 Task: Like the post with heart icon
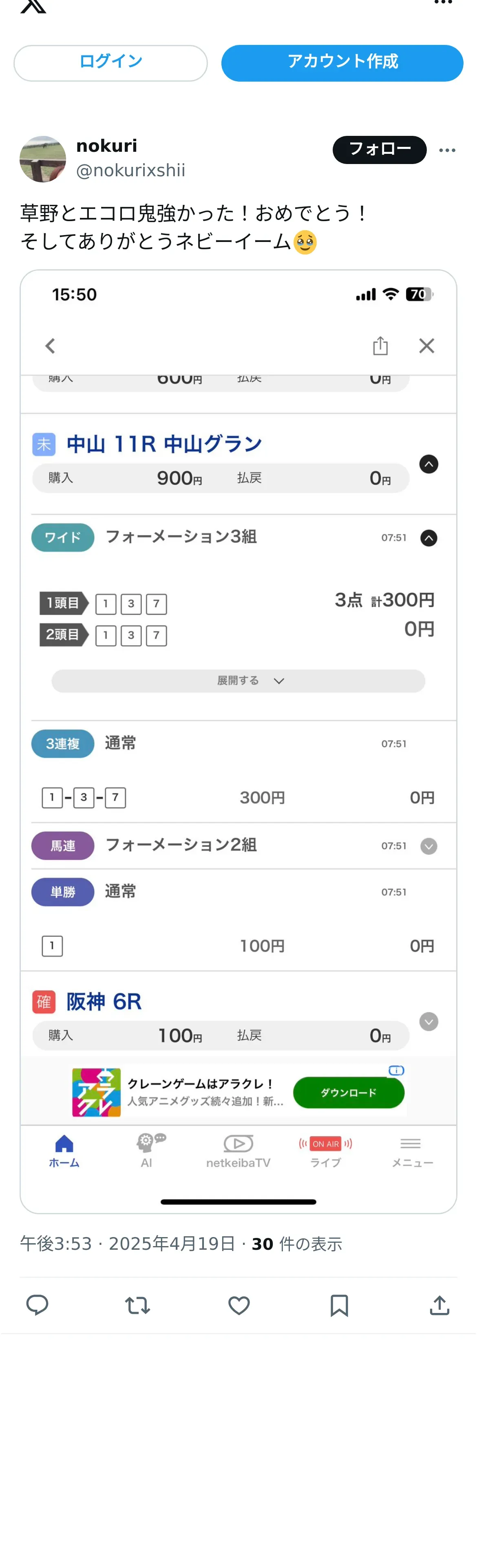coord(238,1304)
